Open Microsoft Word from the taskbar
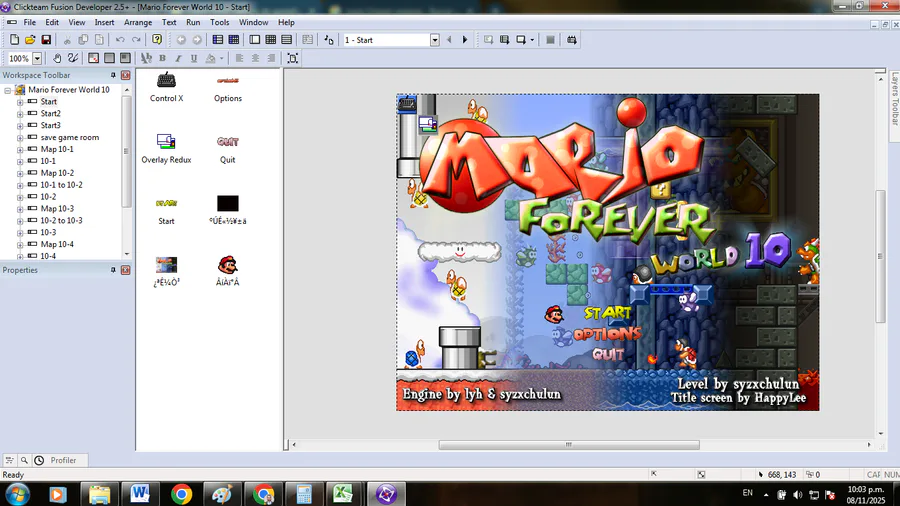900x506 pixels. [x=139, y=494]
